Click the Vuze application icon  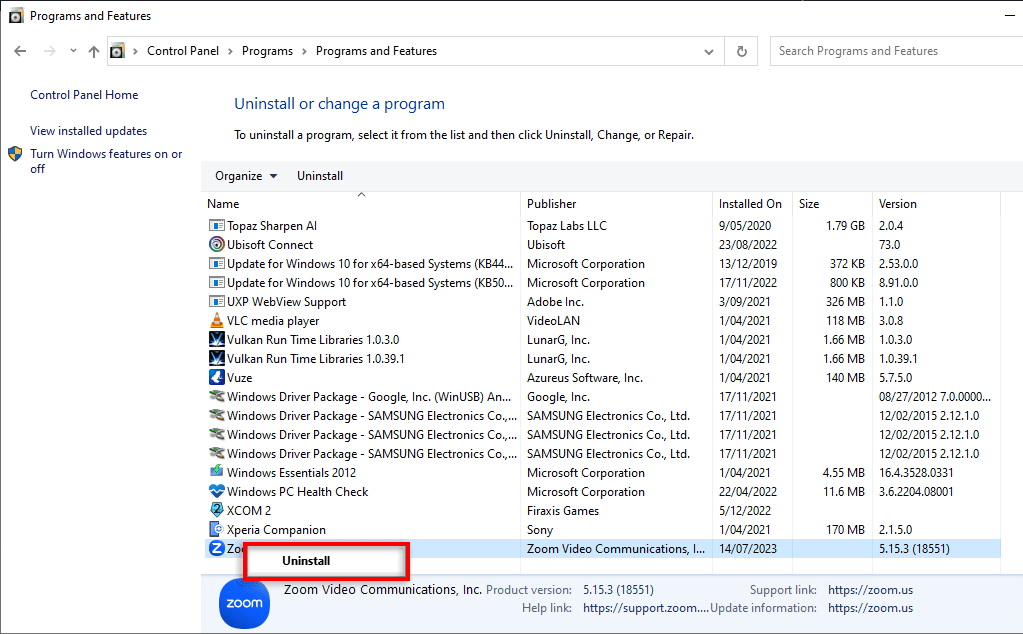217,378
